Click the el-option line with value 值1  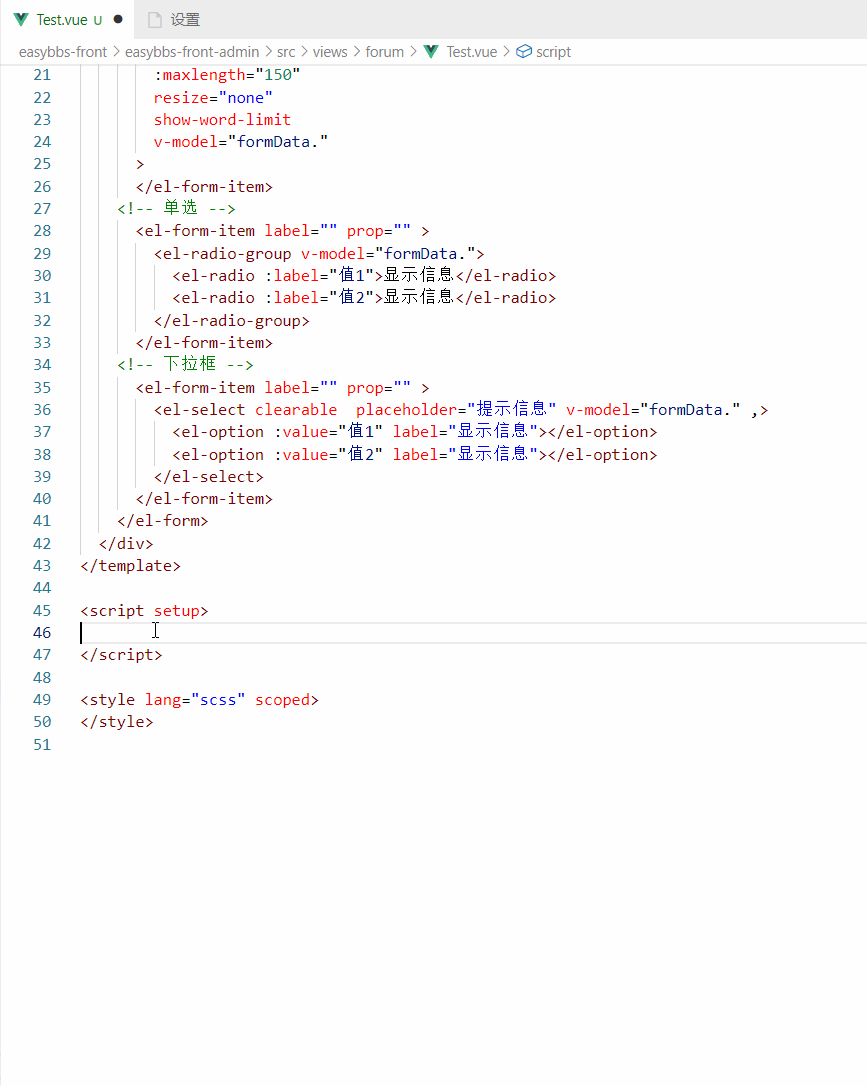tap(415, 431)
